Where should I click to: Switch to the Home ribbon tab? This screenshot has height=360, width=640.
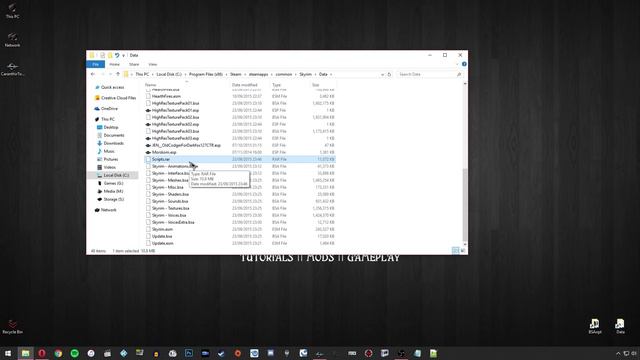pos(114,64)
